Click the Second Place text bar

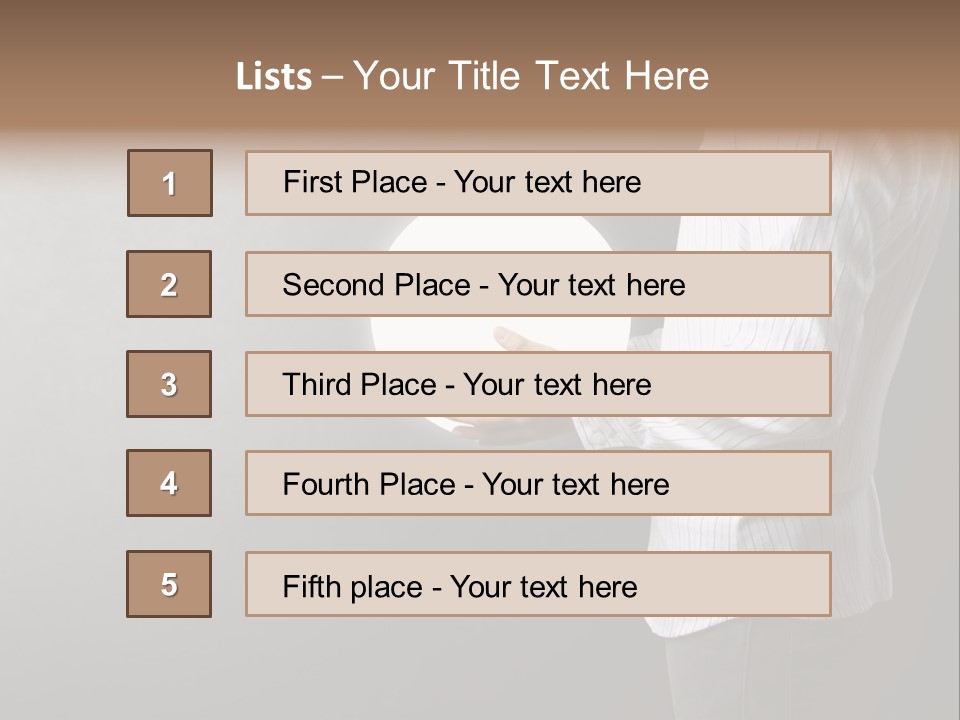[x=538, y=284]
